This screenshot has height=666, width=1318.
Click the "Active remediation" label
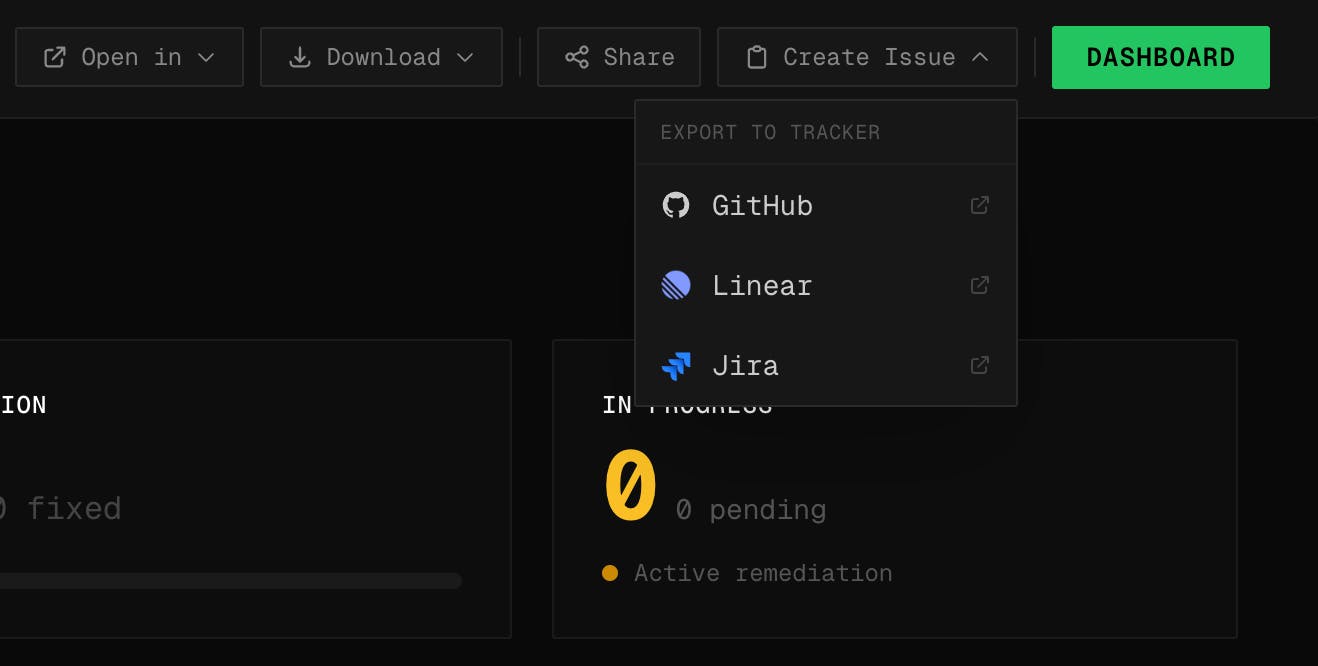click(x=763, y=573)
